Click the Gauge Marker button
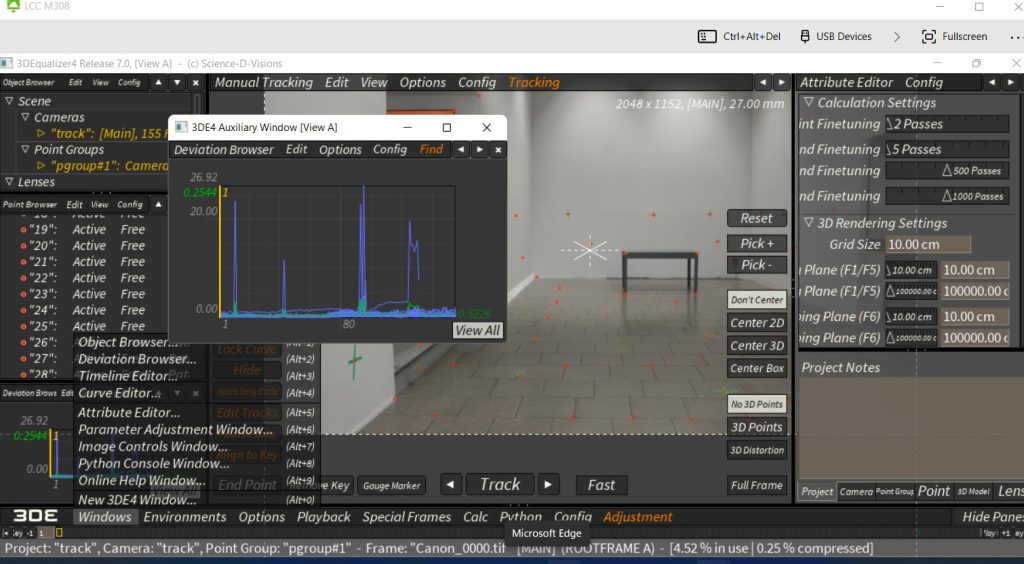1024x564 pixels. (x=392, y=486)
